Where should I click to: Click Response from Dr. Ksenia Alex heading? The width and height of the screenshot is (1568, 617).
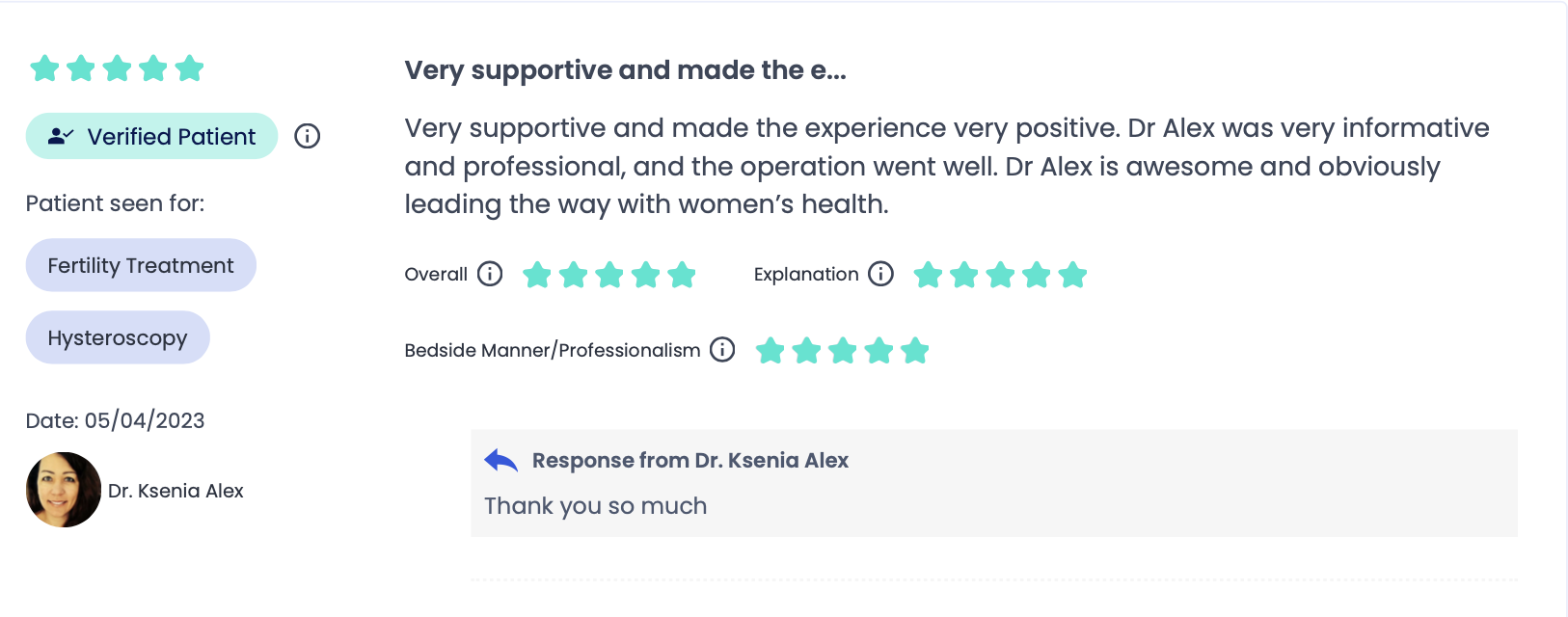(690, 460)
